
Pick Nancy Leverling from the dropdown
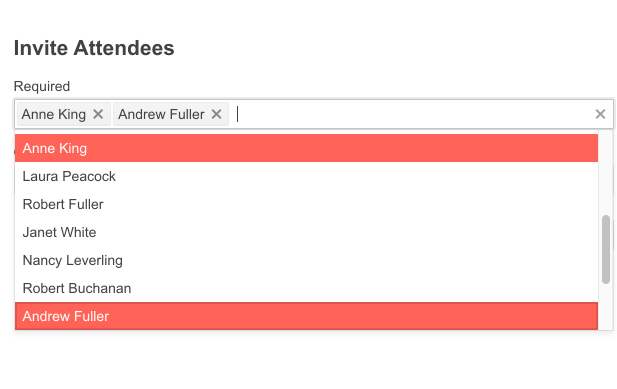[x=306, y=260]
